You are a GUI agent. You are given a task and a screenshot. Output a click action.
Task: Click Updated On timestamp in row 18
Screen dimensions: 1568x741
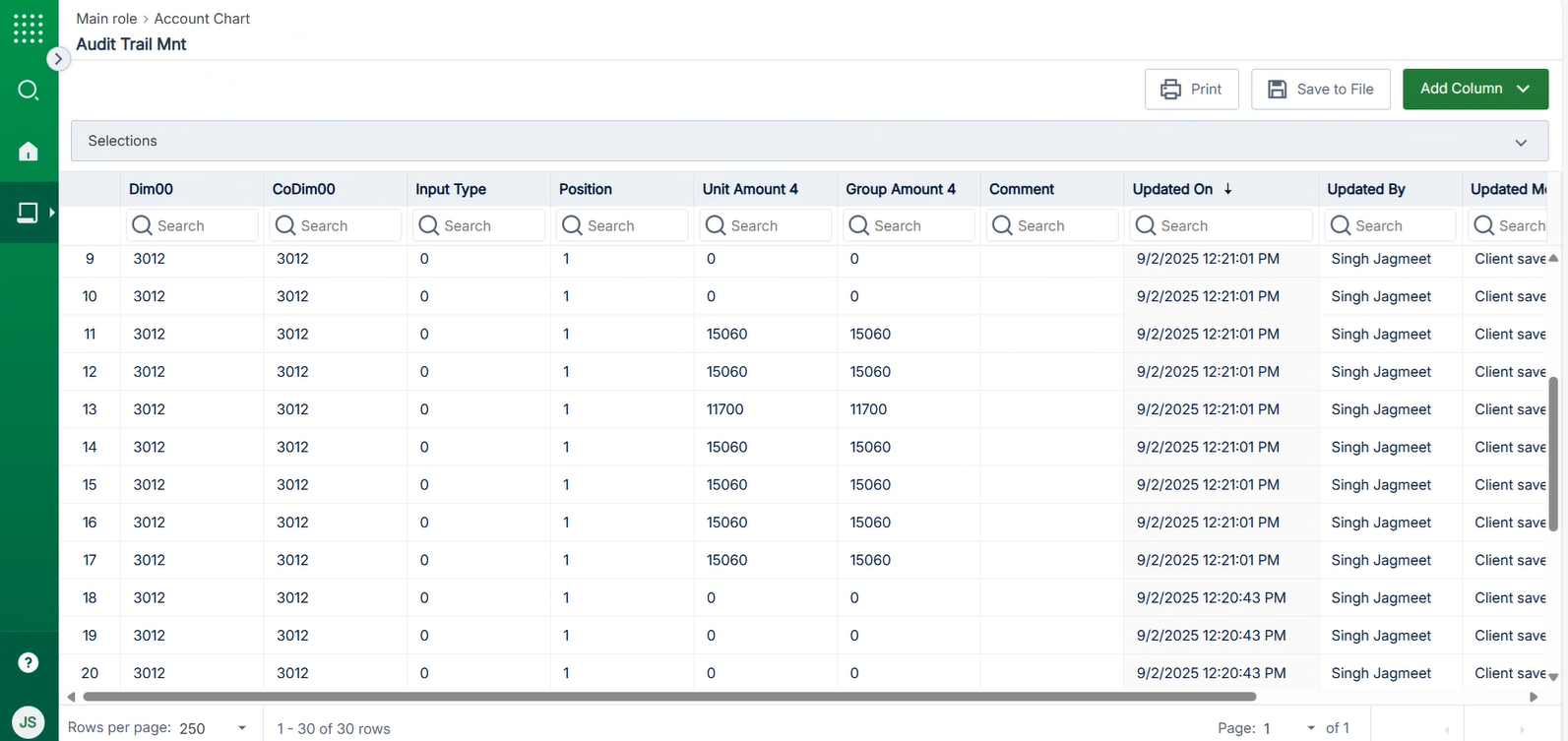1211,598
